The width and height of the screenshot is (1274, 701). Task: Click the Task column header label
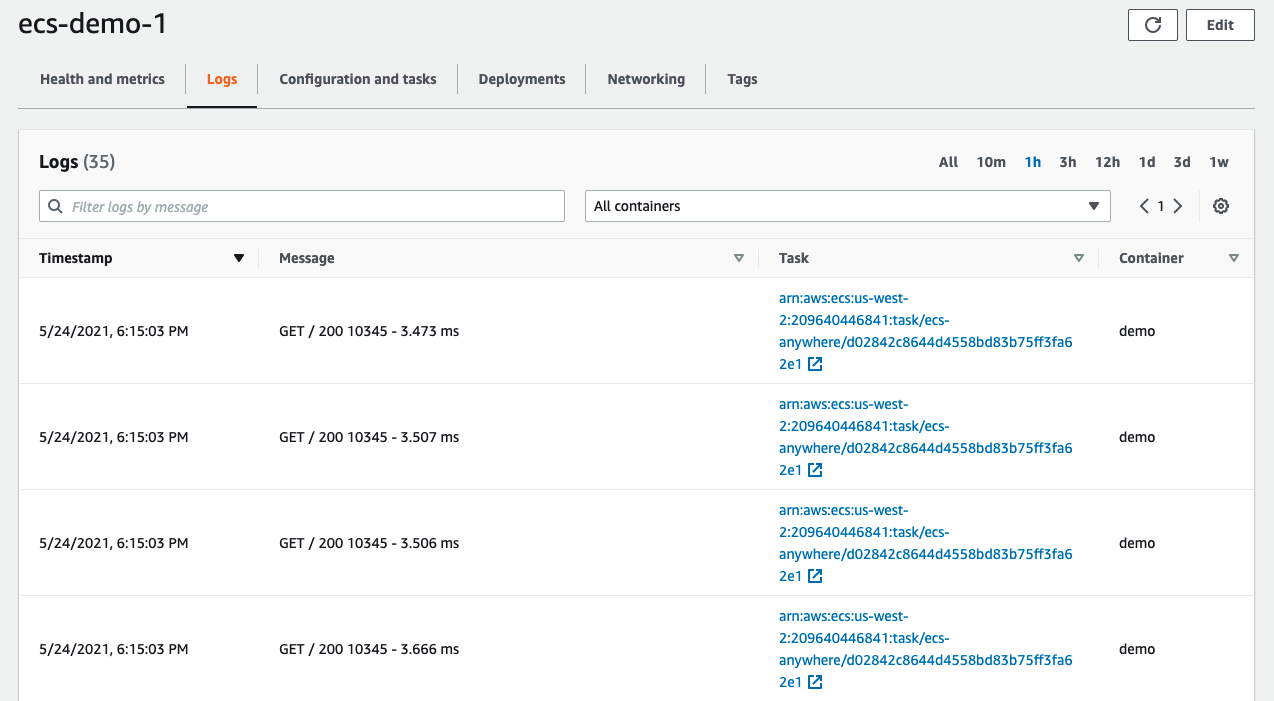pos(794,258)
